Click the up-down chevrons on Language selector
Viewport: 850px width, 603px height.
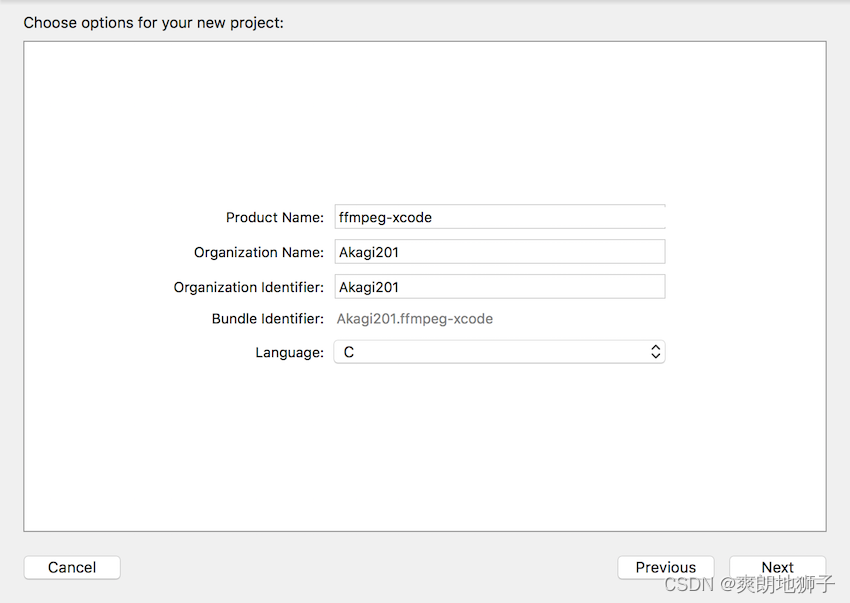click(655, 352)
